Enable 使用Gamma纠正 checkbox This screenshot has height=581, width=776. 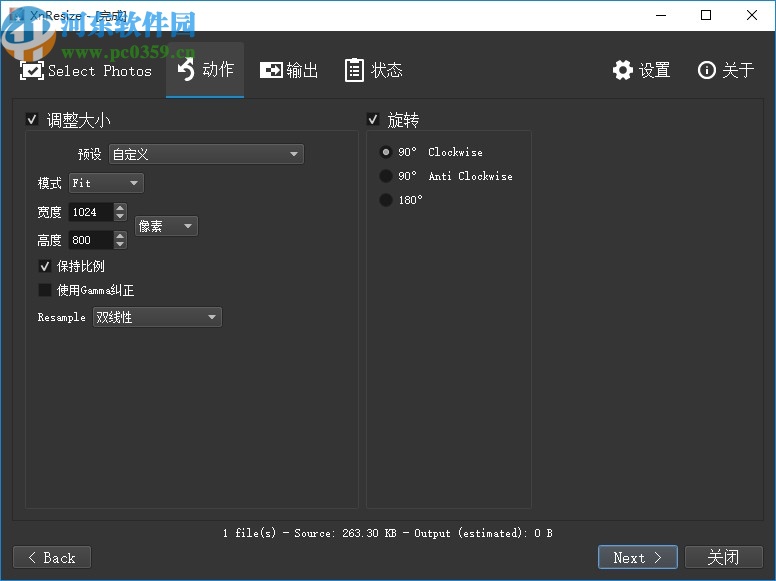pos(45,290)
